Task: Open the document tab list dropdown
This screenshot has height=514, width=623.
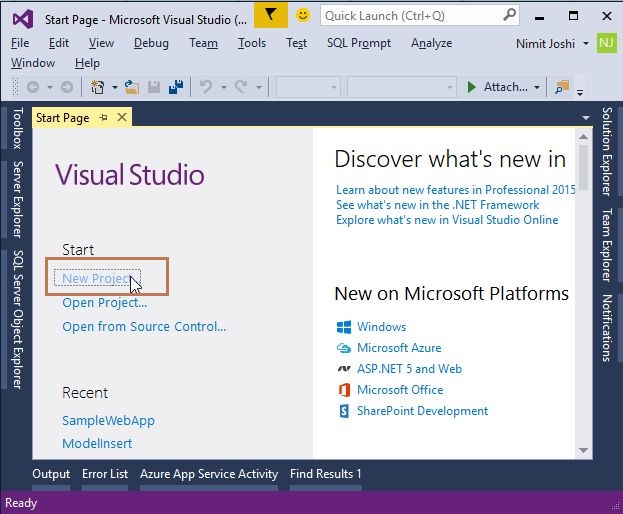Action: 586,118
